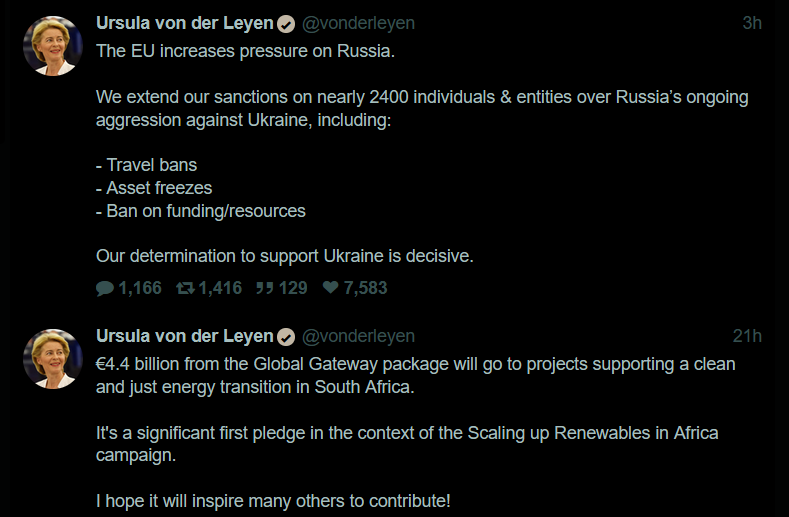This screenshot has height=517, width=789.
Task: Open the Ursula von der Leyen name on the second tweet
Action: click(185, 336)
